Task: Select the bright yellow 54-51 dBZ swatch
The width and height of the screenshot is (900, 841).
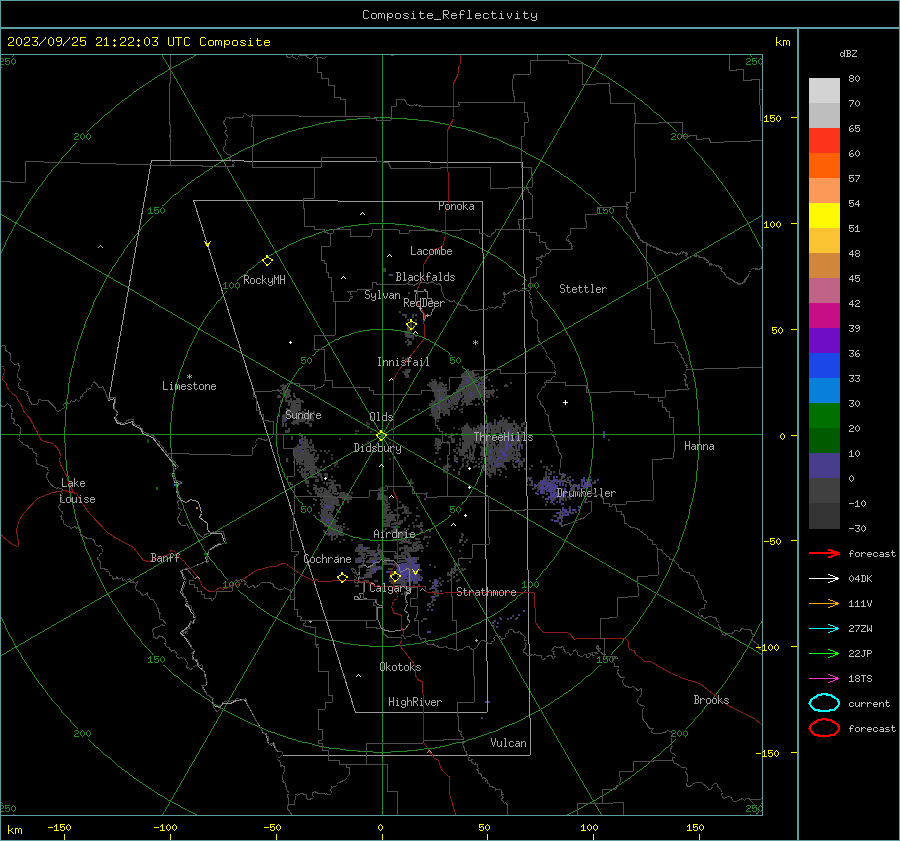Action: [824, 215]
